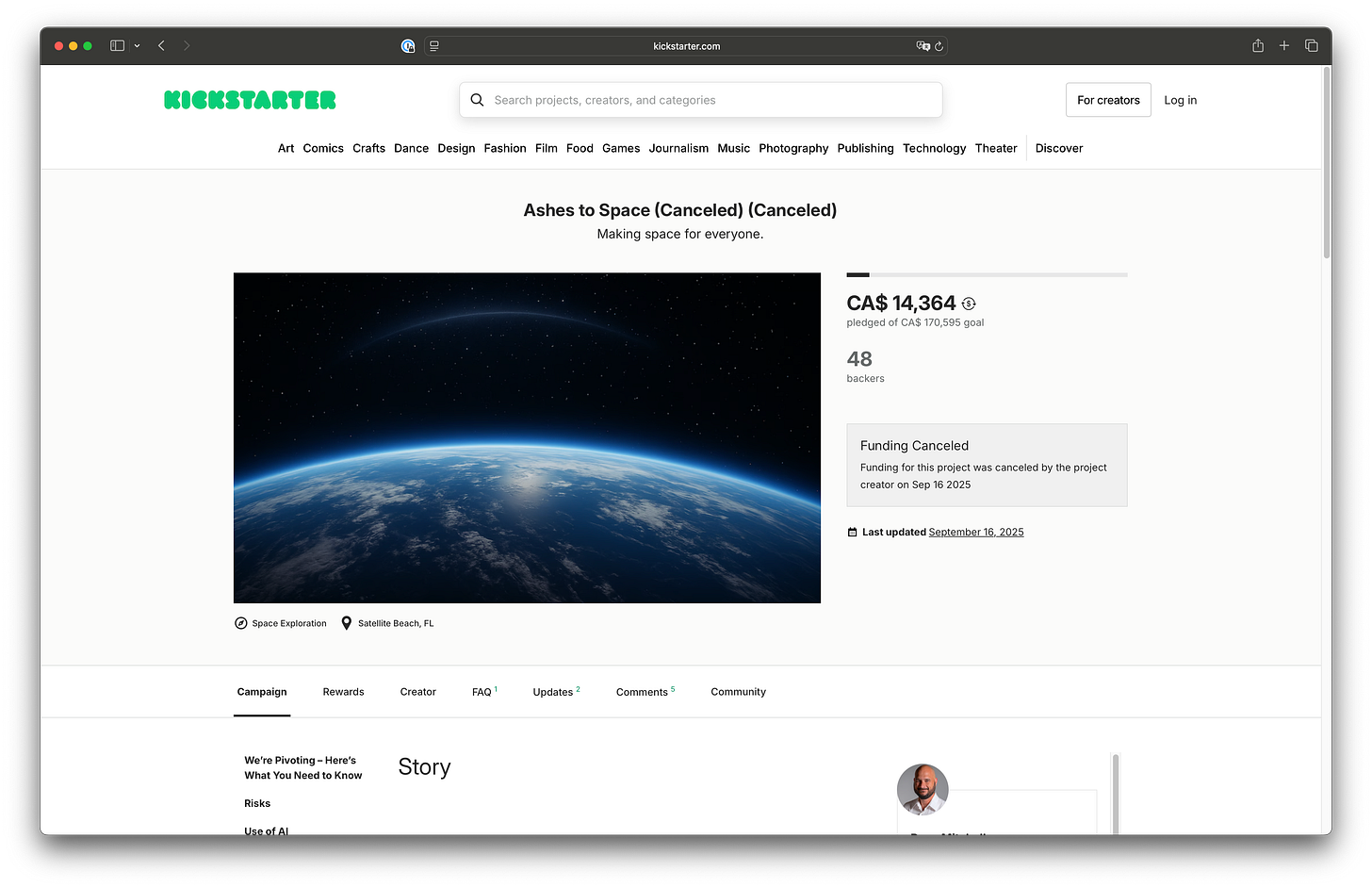Reload the page with refresh icon
The height and width of the screenshot is (888, 1372).
[939, 45]
